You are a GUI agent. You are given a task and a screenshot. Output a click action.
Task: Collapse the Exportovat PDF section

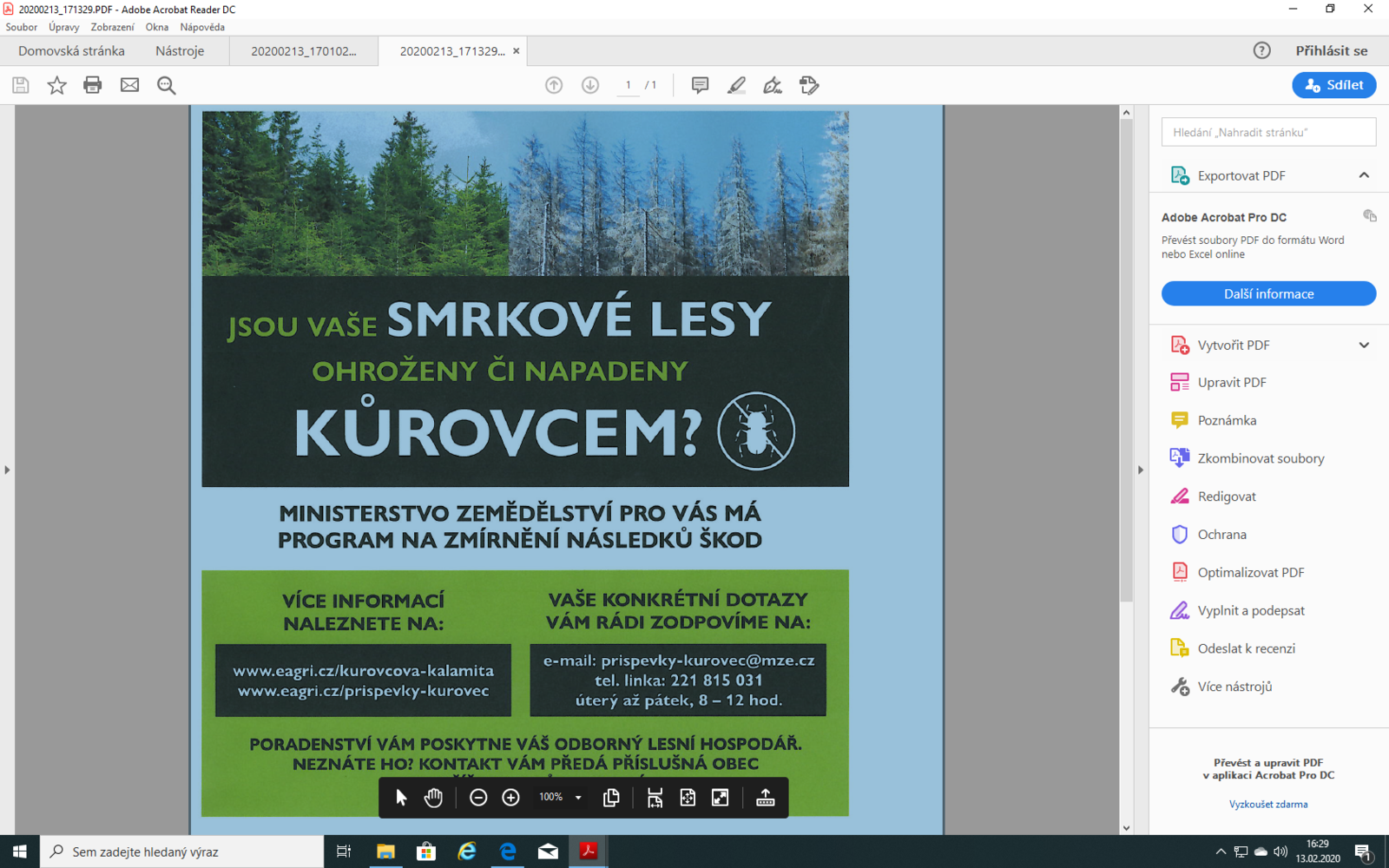1364,175
